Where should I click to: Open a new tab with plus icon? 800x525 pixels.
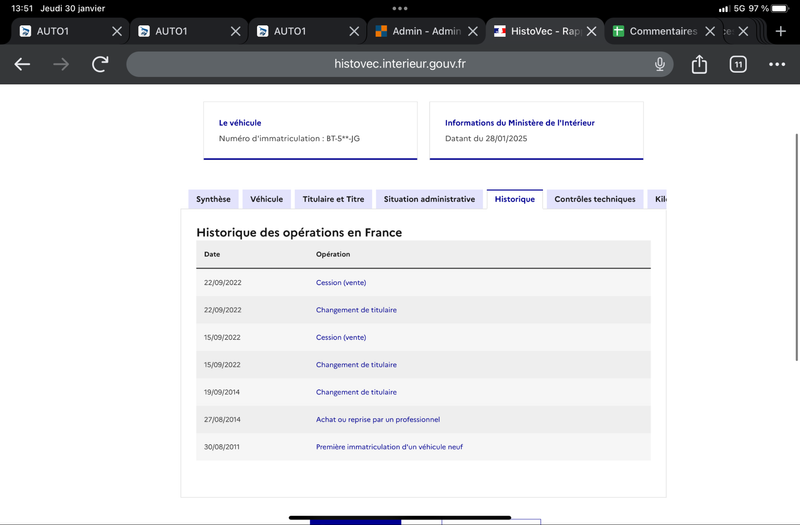(780, 31)
